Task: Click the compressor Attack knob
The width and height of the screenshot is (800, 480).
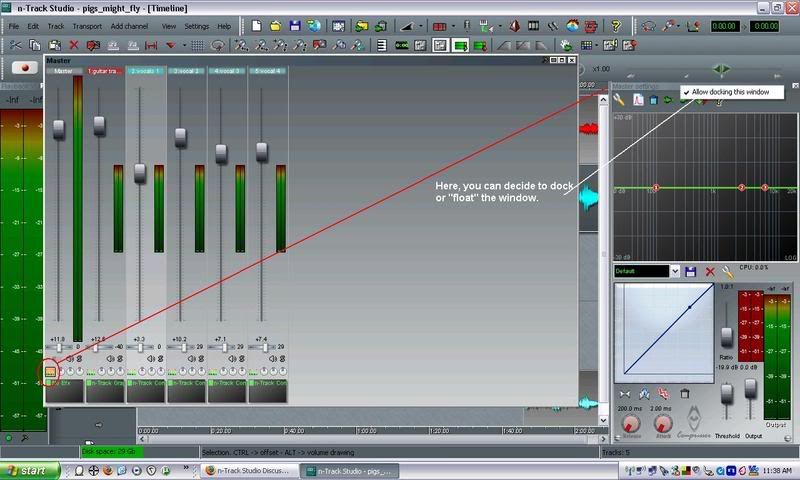Action: tap(663, 424)
